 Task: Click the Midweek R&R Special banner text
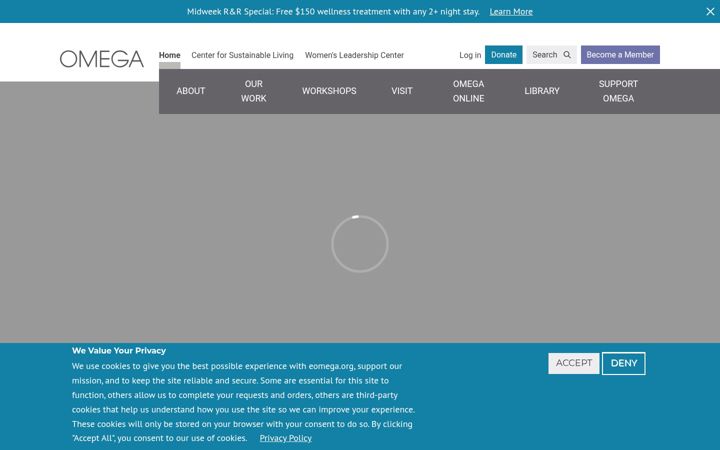[333, 12]
